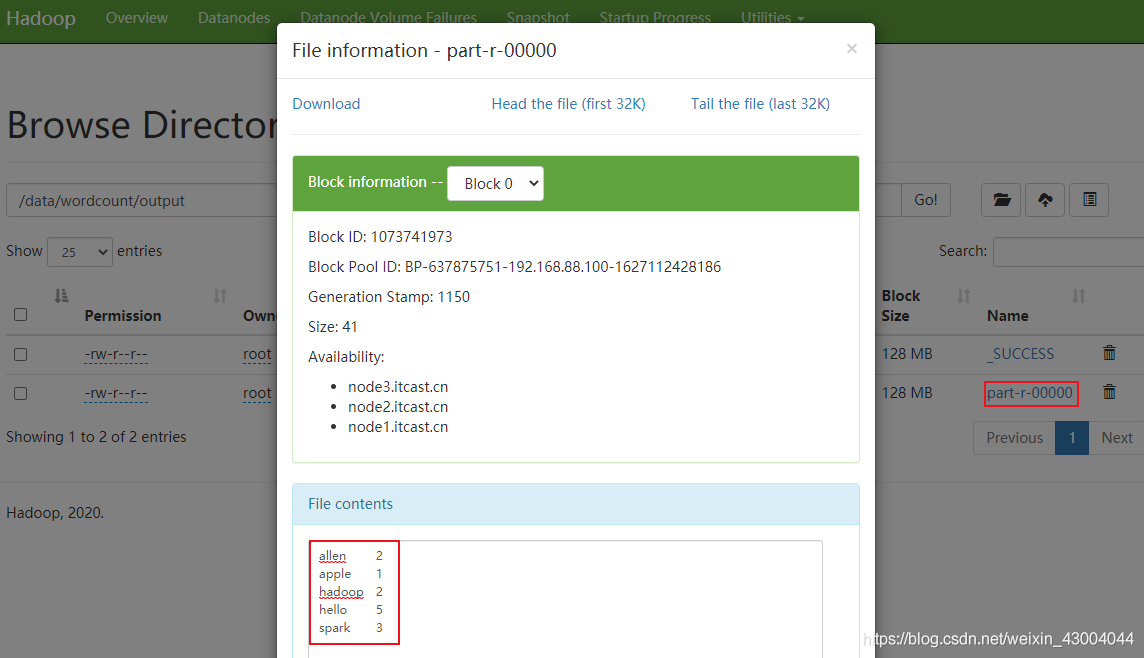Screen dimensions: 1144x658
Task: Click the Block Pool ID text line
Action: pyautogui.click(x=514, y=267)
